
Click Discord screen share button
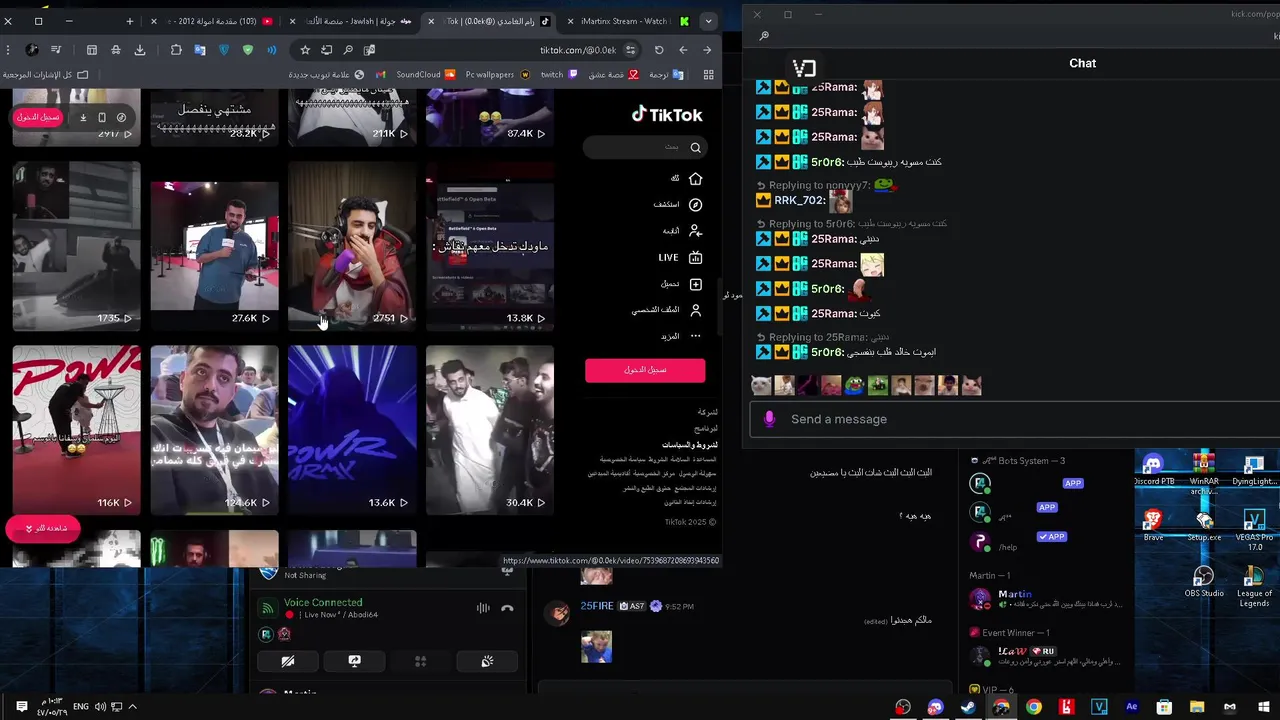pyautogui.click(x=354, y=661)
